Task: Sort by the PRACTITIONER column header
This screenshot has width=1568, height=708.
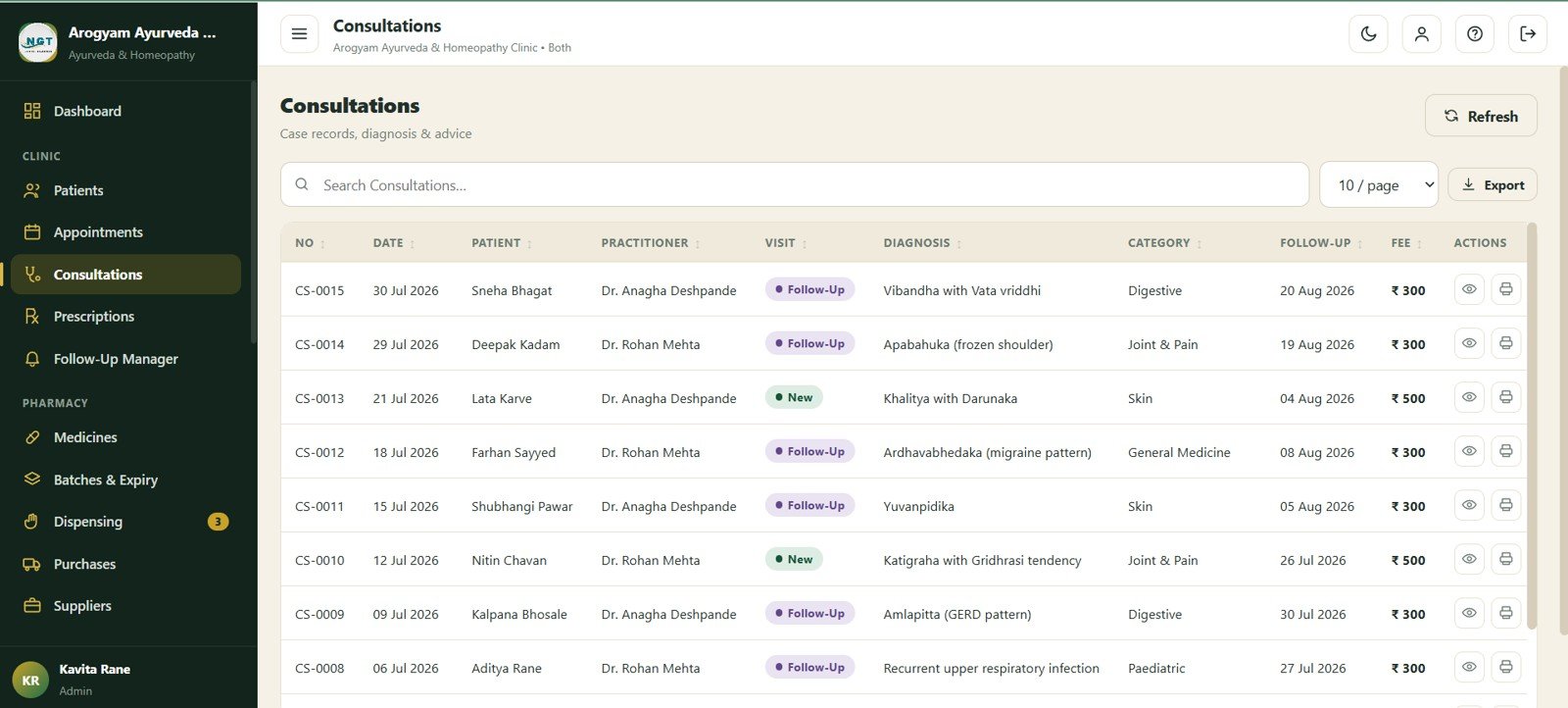Action: tap(651, 243)
